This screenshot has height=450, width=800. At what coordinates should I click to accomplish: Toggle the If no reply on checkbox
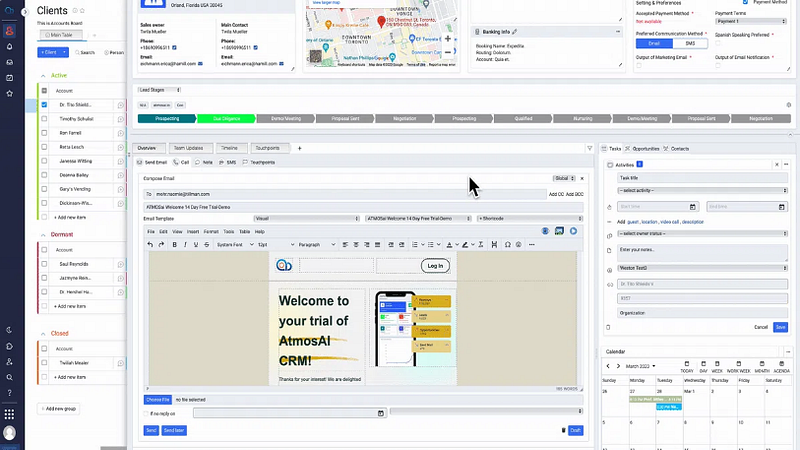pyautogui.click(x=146, y=414)
